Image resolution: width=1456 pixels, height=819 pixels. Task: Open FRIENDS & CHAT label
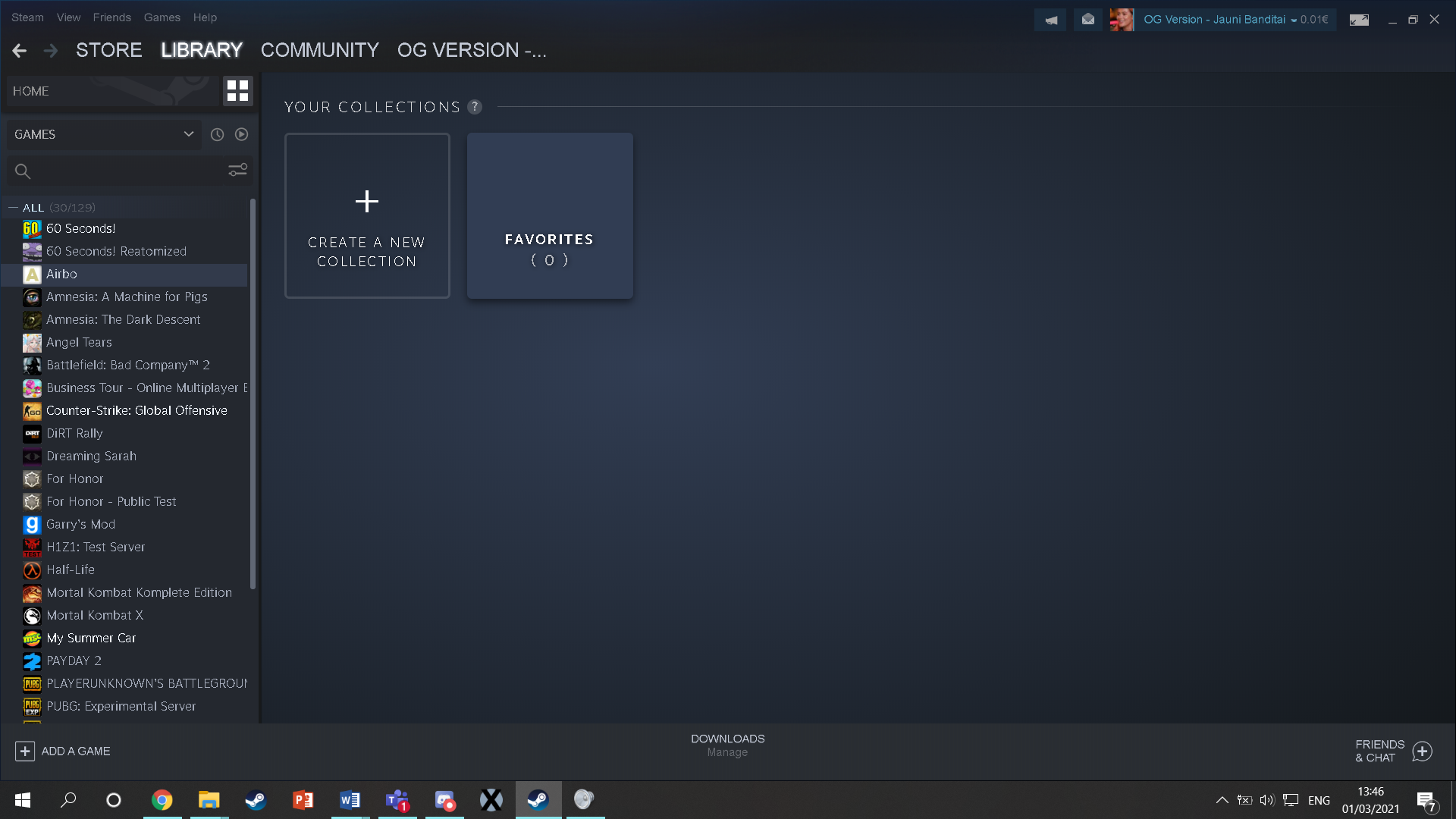click(1380, 751)
